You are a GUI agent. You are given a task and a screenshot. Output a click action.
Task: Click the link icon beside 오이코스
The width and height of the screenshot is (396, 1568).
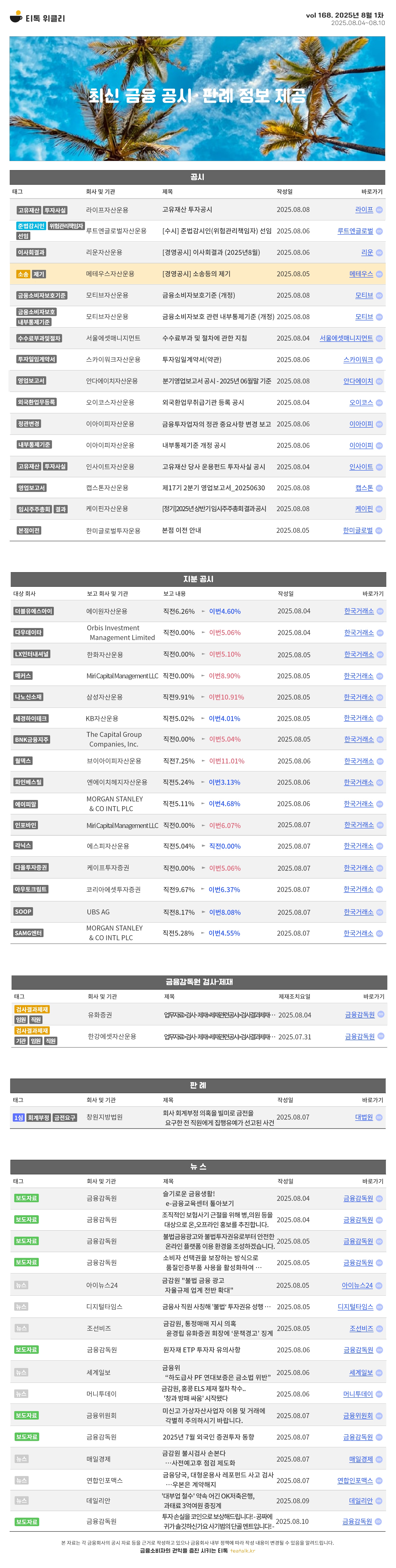click(379, 403)
